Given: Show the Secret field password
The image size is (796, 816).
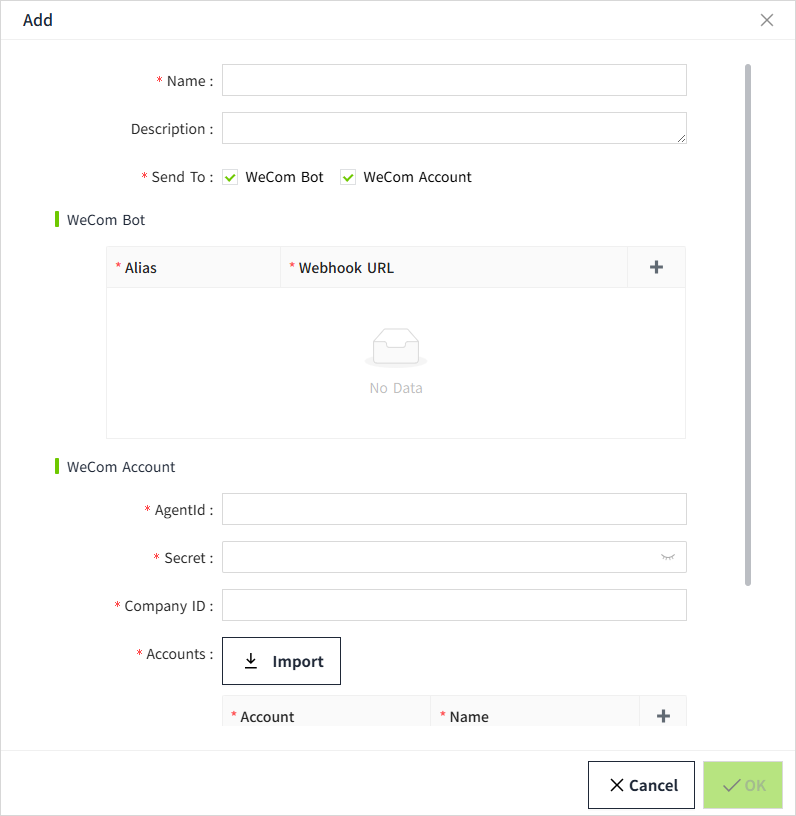Looking at the screenshot, I should pyautogui.click(x=668, y=557).
